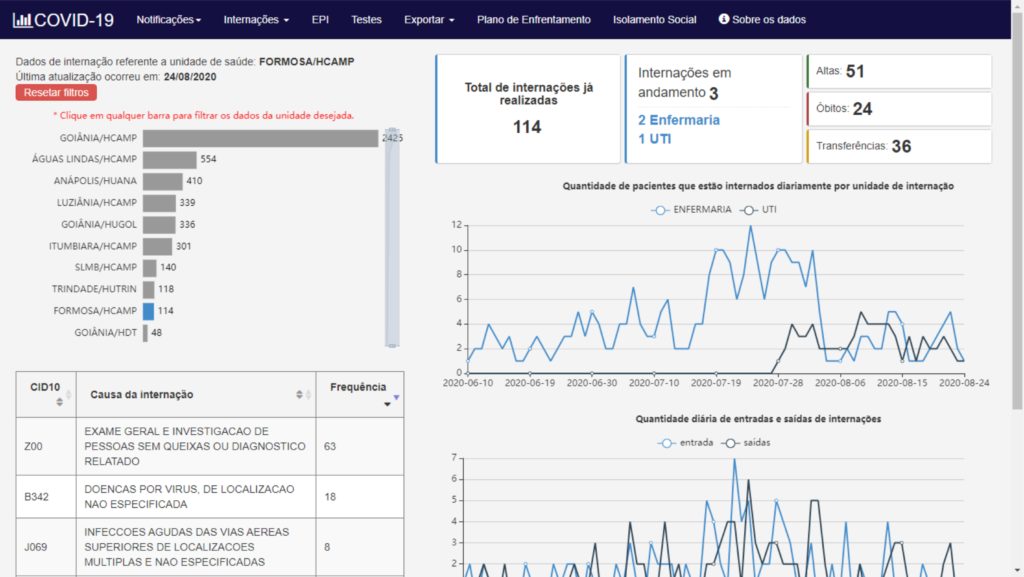Filter by ÁGUAS LINDAS/HCAMP bar
This screenshot has height=577, width=1024.
point(170,159)
